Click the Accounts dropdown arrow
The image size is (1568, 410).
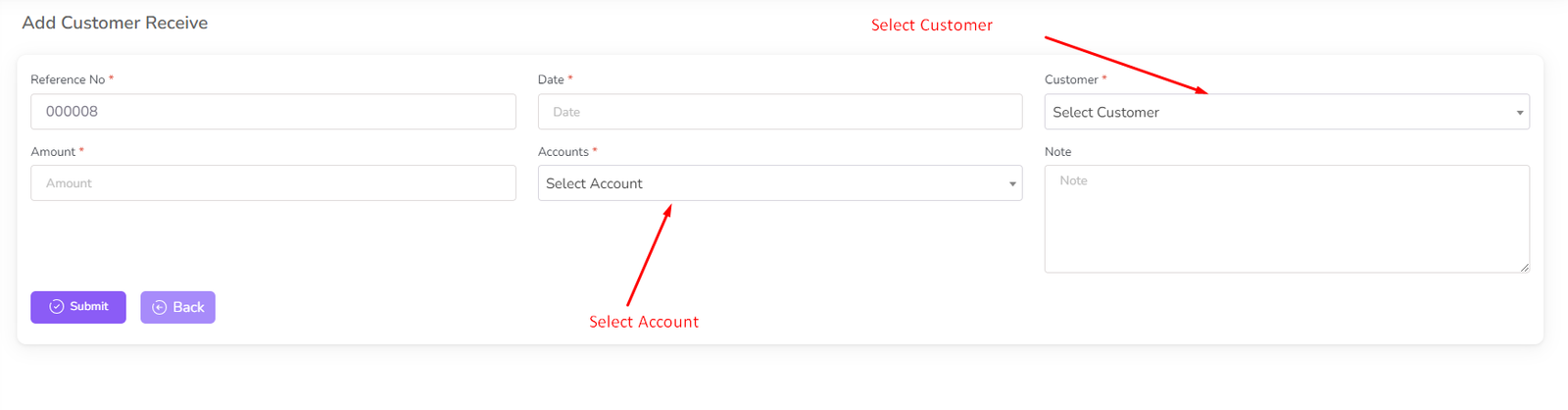point(1012,184)
